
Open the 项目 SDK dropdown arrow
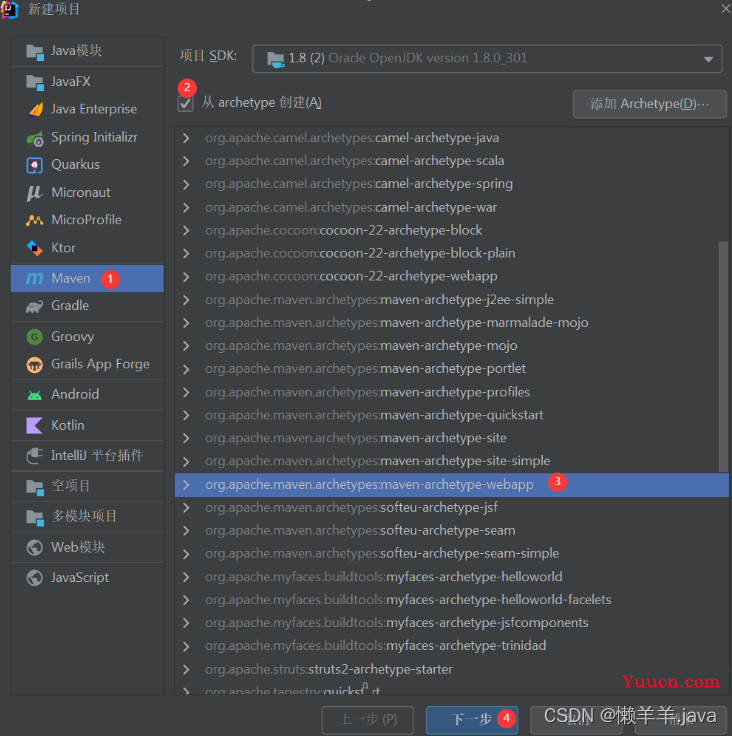[x=708, y=59]
